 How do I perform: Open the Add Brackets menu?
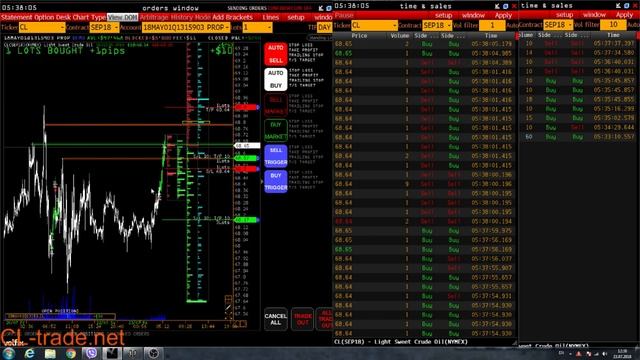point(232,17)
